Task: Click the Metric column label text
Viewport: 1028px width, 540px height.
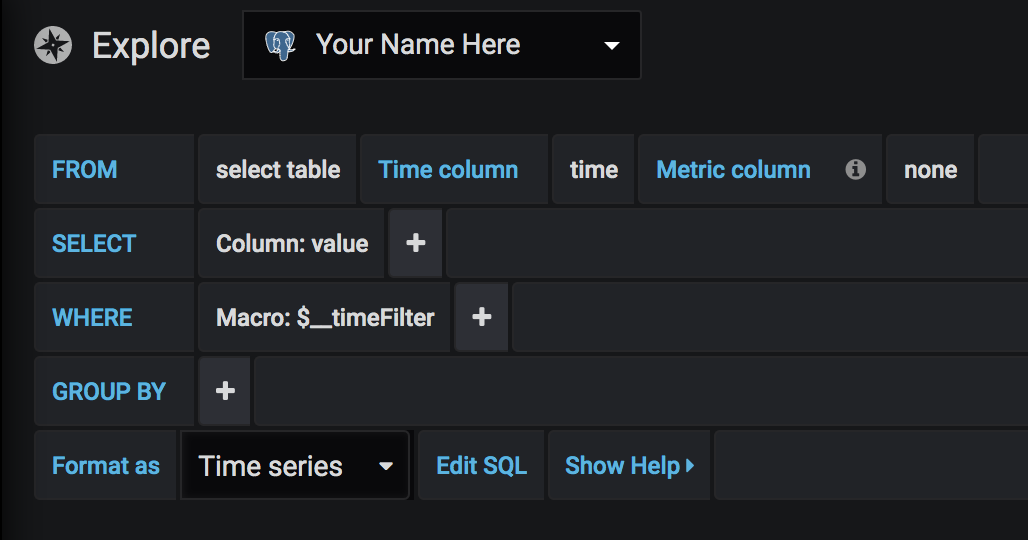Action: click(x=733, y=170)
